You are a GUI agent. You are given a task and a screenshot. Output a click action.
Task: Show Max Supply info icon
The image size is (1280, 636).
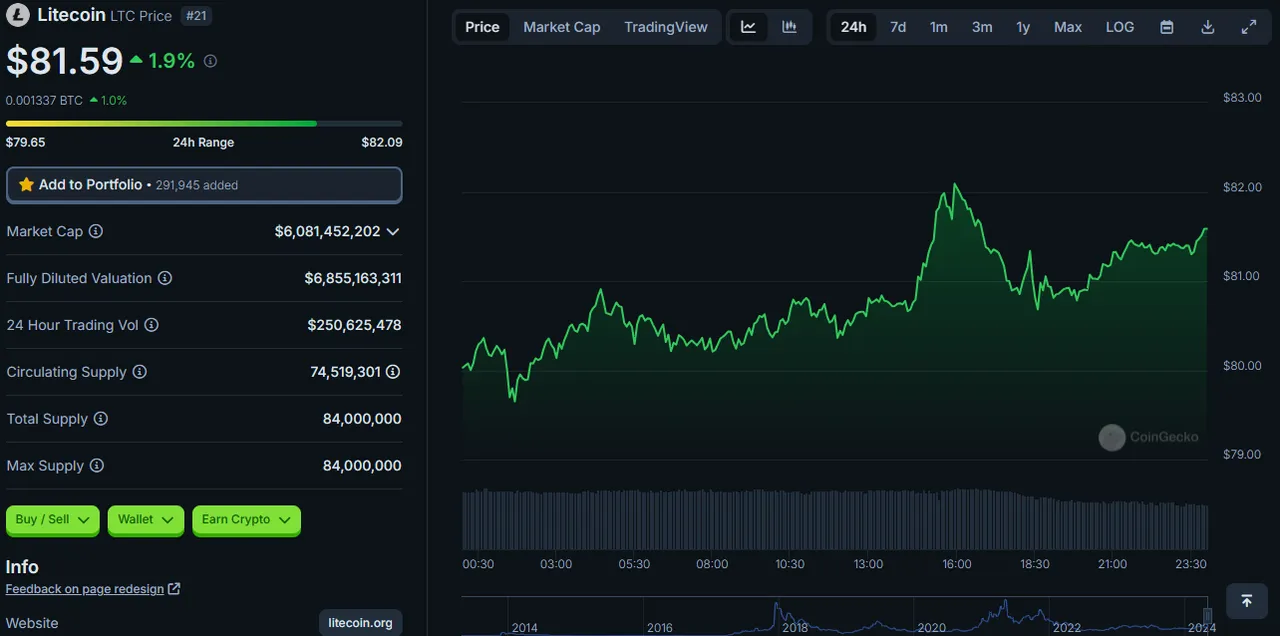point(96,466)
